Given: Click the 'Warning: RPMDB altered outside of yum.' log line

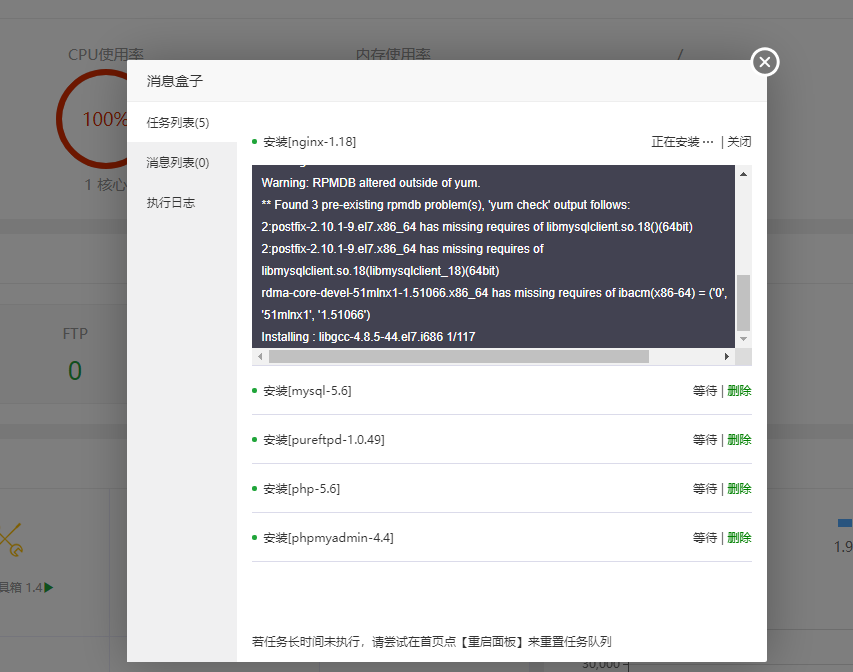Looking at the screenshot, I should point(370,183).
